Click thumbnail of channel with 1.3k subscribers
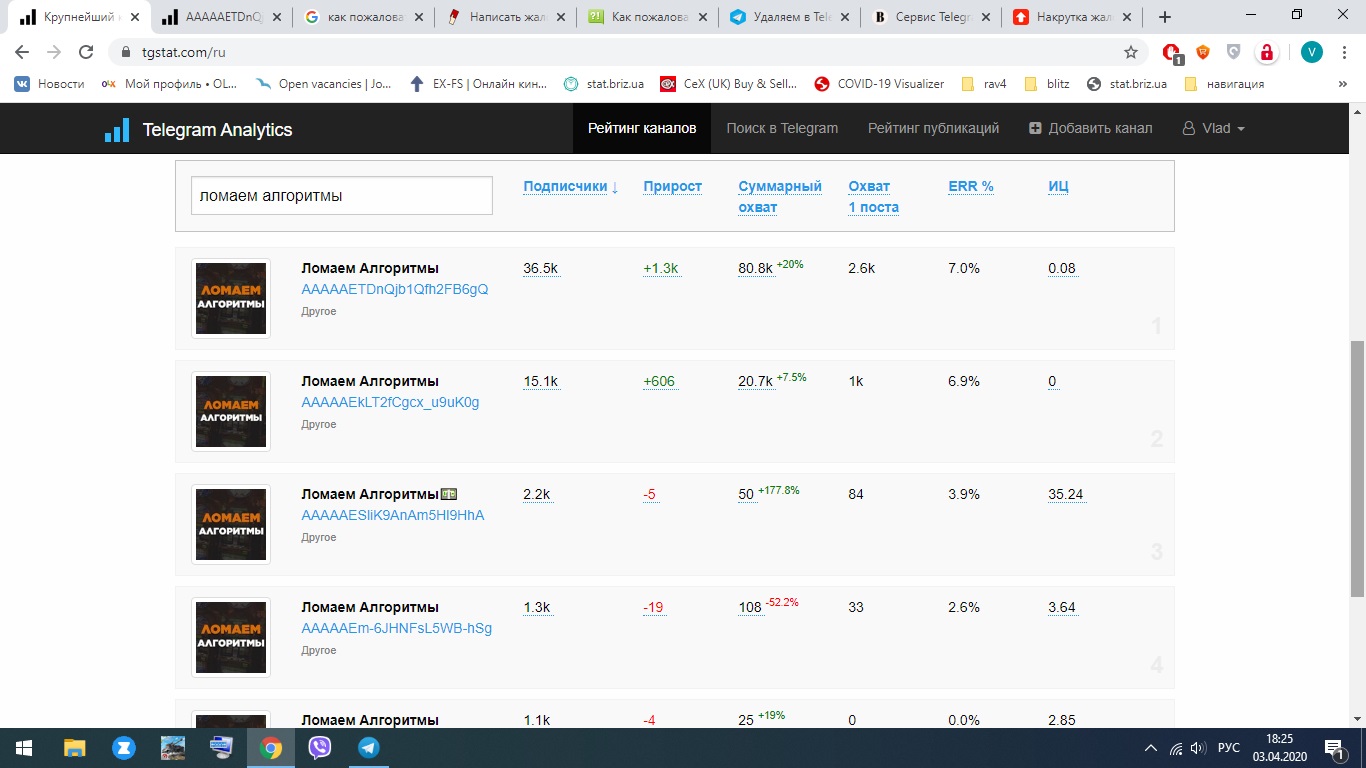 231,637
